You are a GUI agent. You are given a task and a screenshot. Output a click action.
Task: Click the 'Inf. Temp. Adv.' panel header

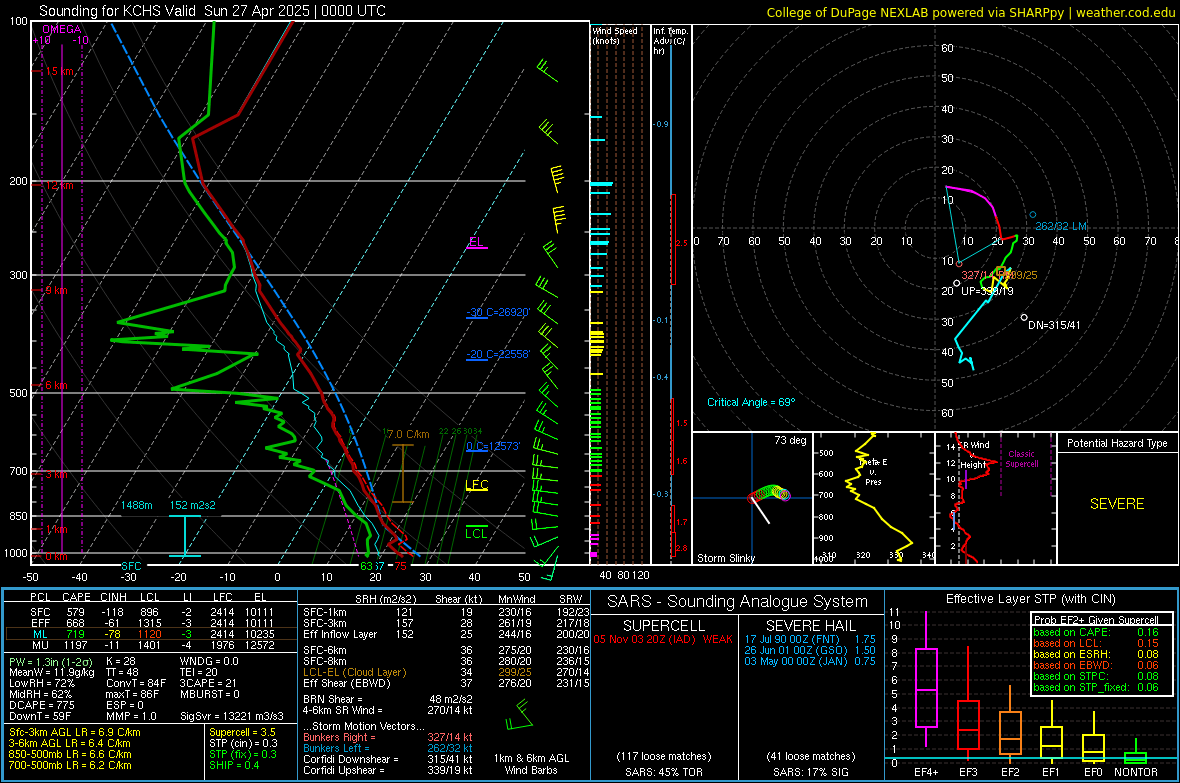(670, 41)
